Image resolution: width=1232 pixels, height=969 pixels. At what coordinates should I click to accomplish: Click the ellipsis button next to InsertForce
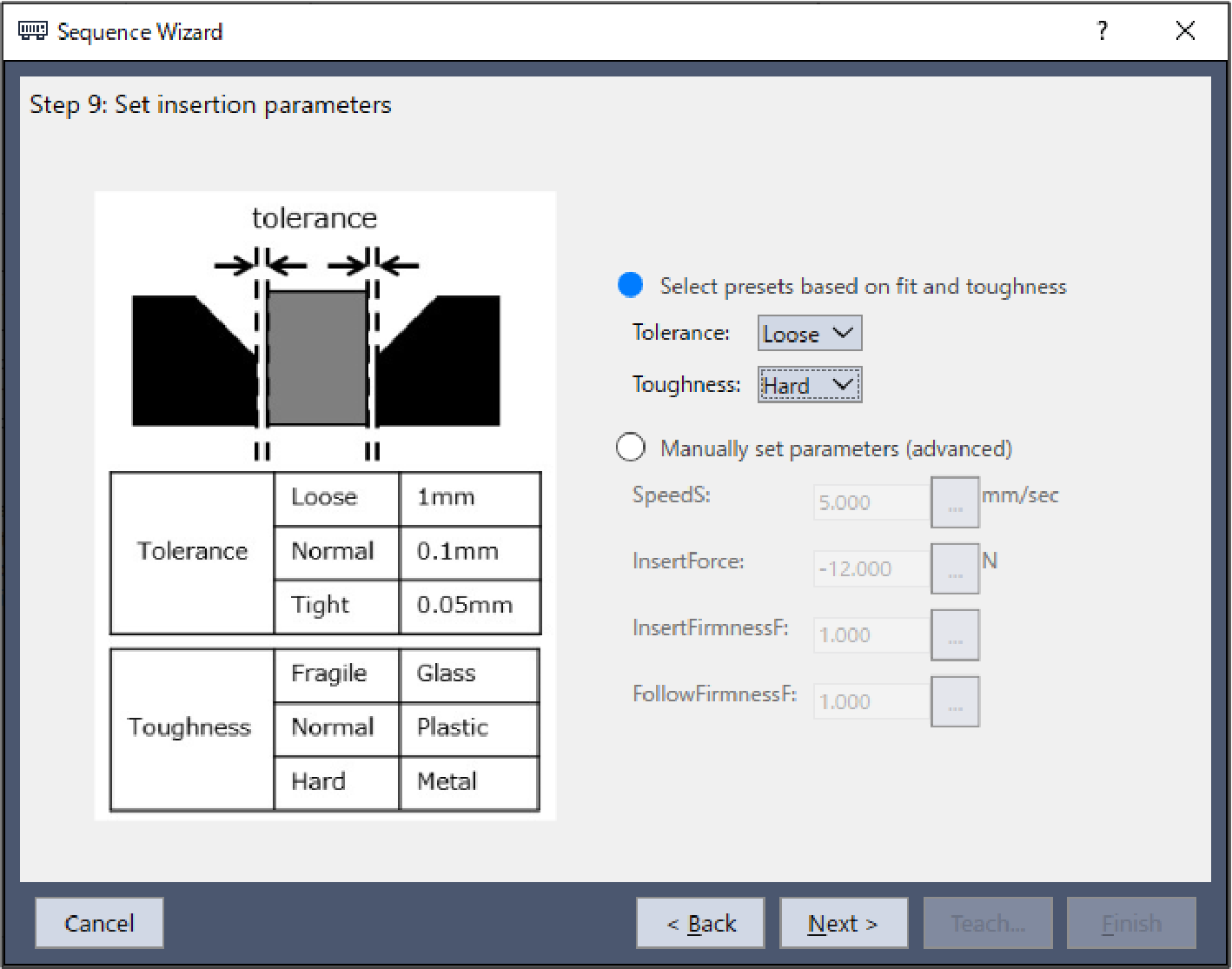954,569
